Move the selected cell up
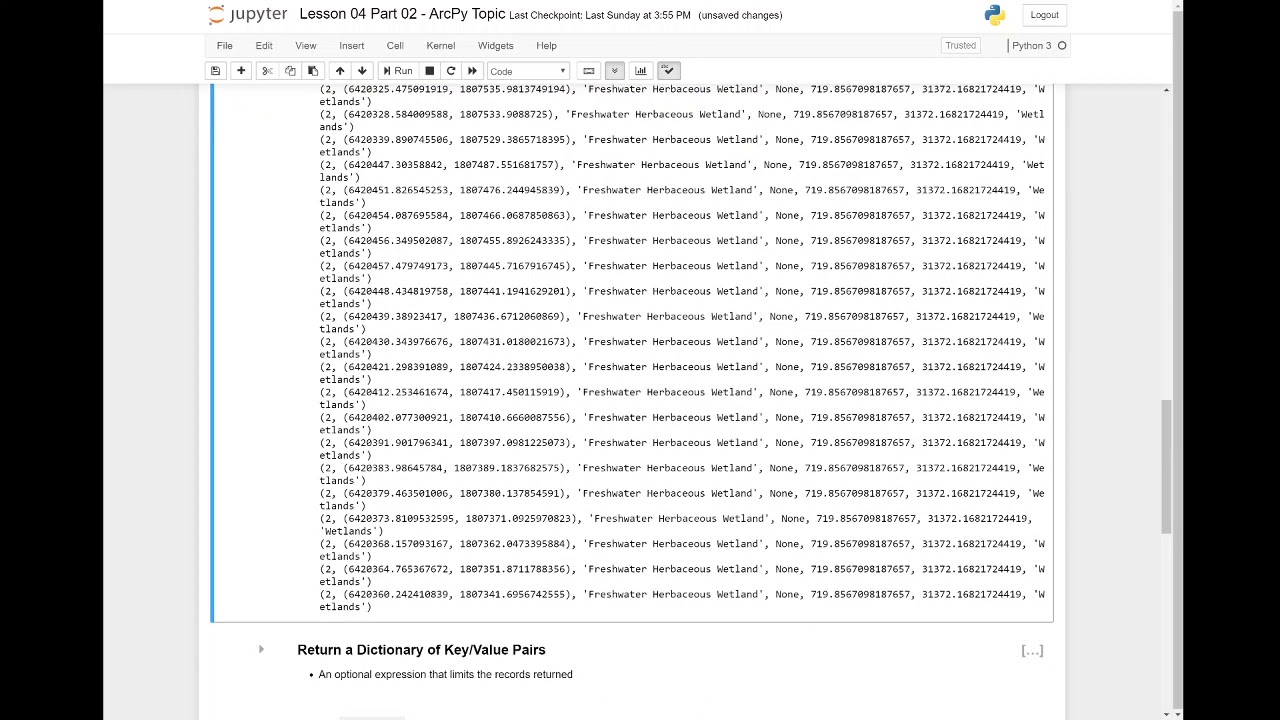Screen dimensions: 1280x720 tap(340, 71)
